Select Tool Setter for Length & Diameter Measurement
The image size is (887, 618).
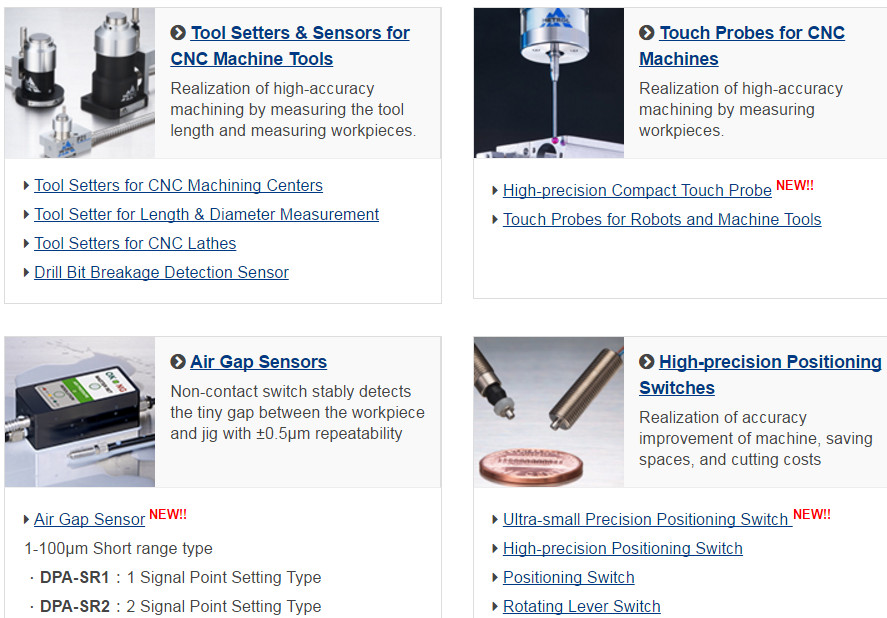(x=206, y=214)
